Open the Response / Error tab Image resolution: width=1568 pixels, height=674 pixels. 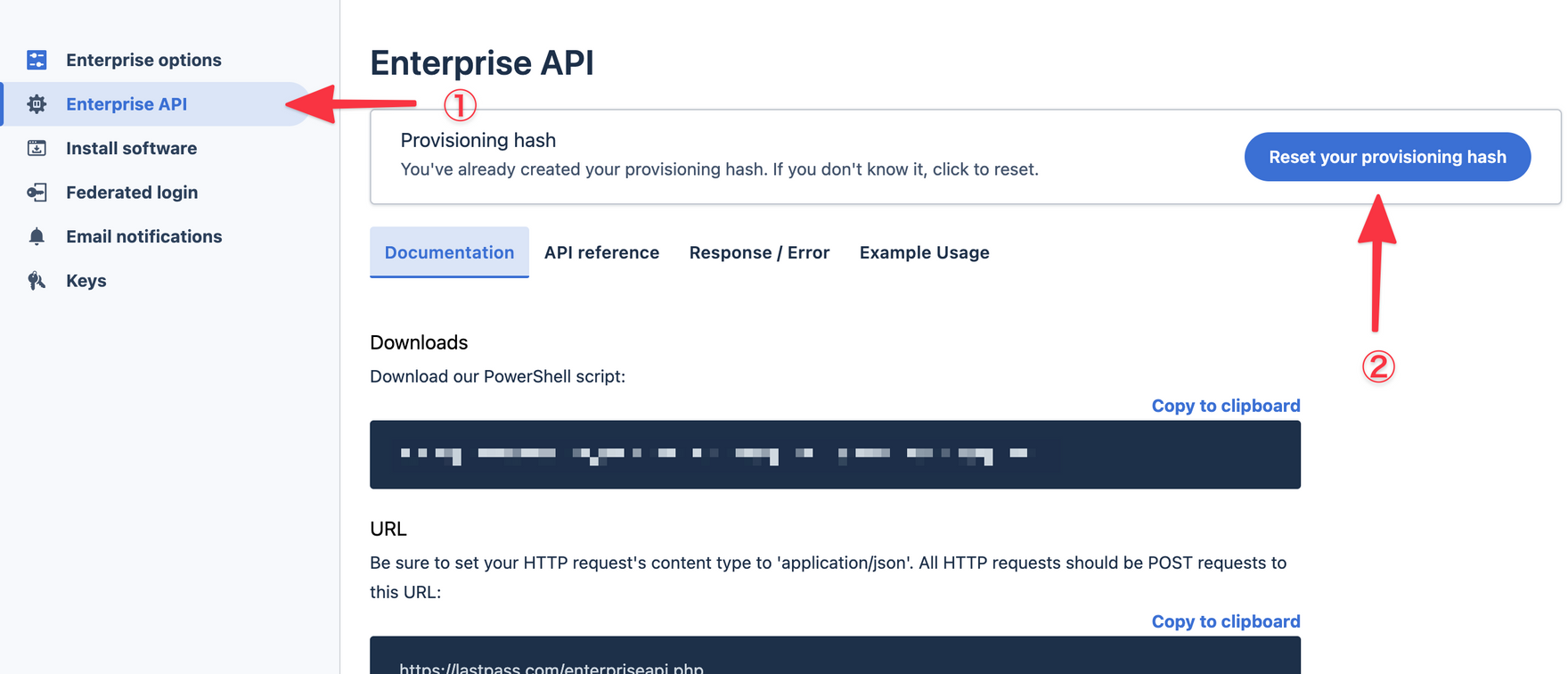pos(759,252)
